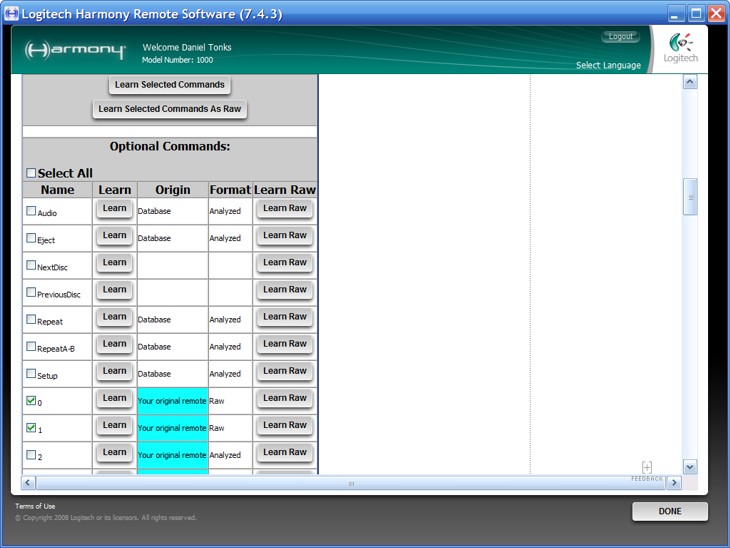Click Learn button for Audio
Image resolution: width=730 pixels, height=548 pixels.
click(x=115, y=209)
